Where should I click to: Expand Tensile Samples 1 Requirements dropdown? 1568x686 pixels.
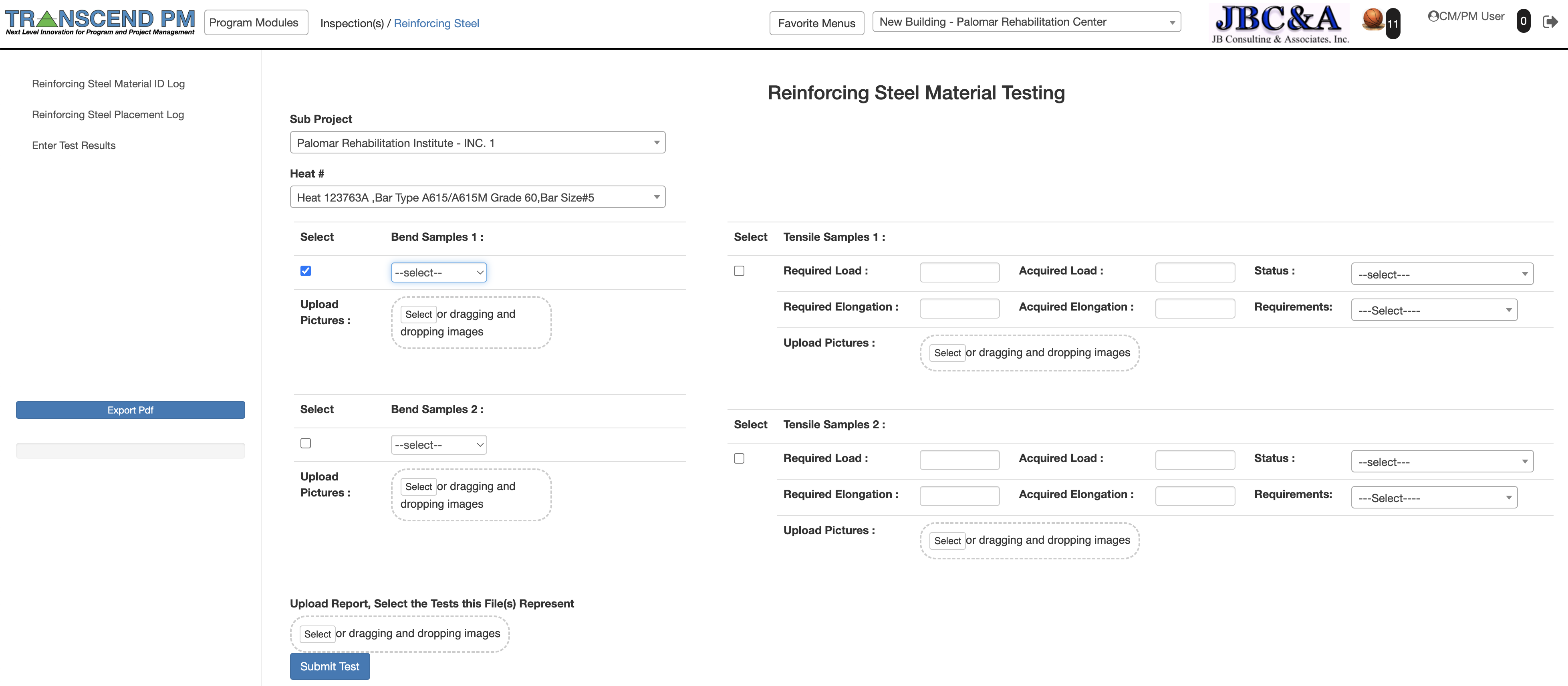click(x=1434, y=310)
